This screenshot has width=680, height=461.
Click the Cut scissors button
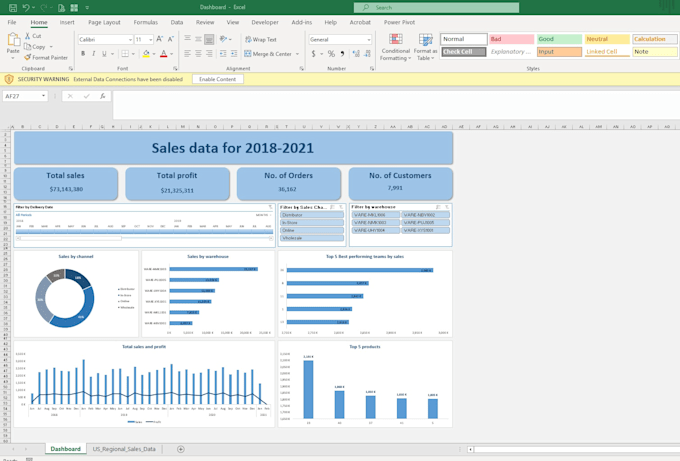click(x=33, y=36)
